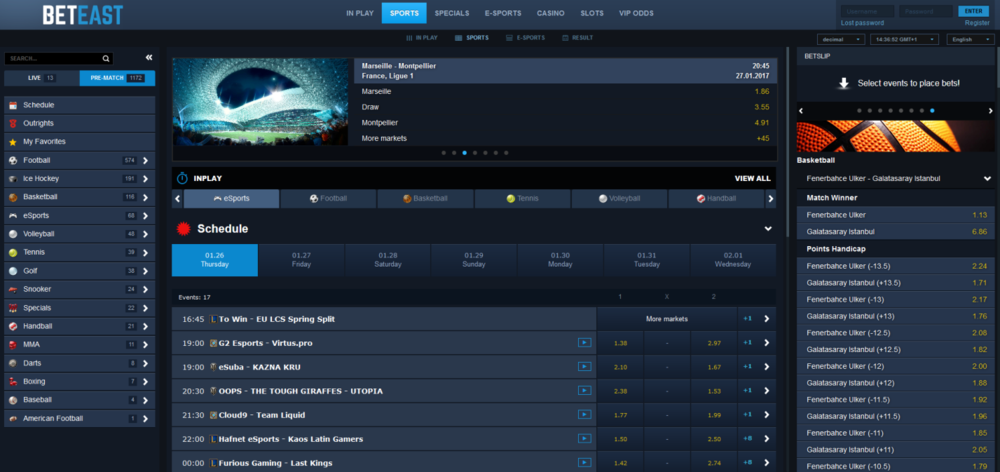Select the first banner carousel dot
1000x472 pixels.
pyautogui.click(x=444, y=153)
